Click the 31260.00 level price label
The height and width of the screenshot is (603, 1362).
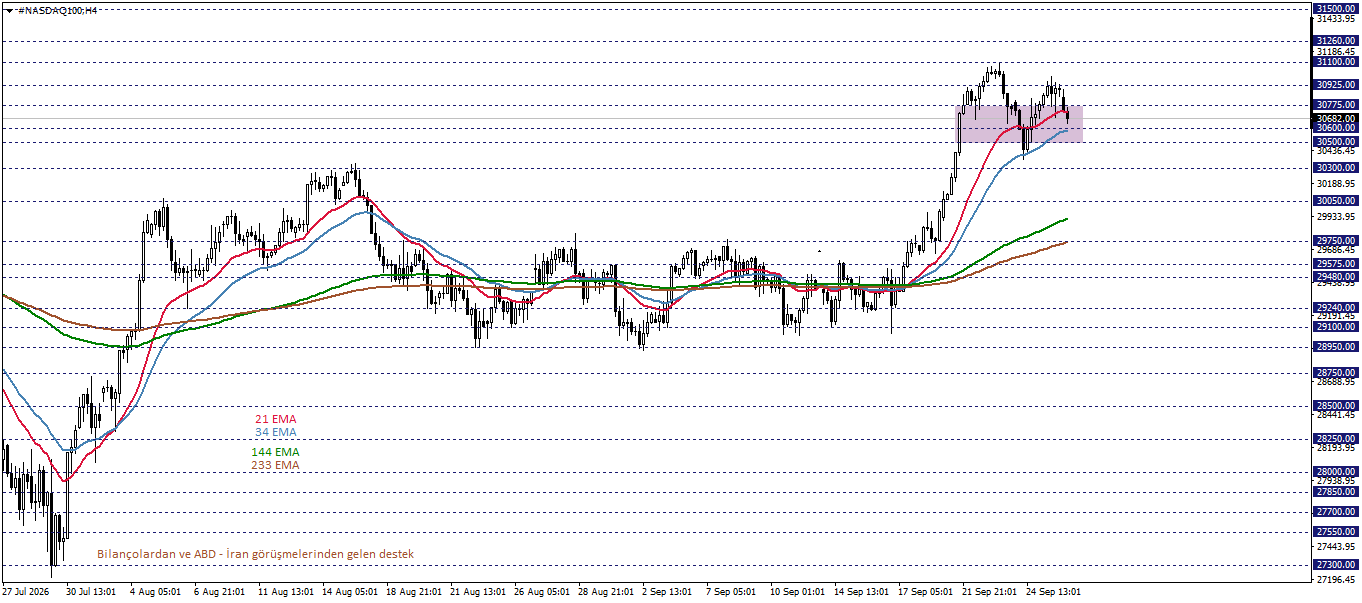(1335, 41)
